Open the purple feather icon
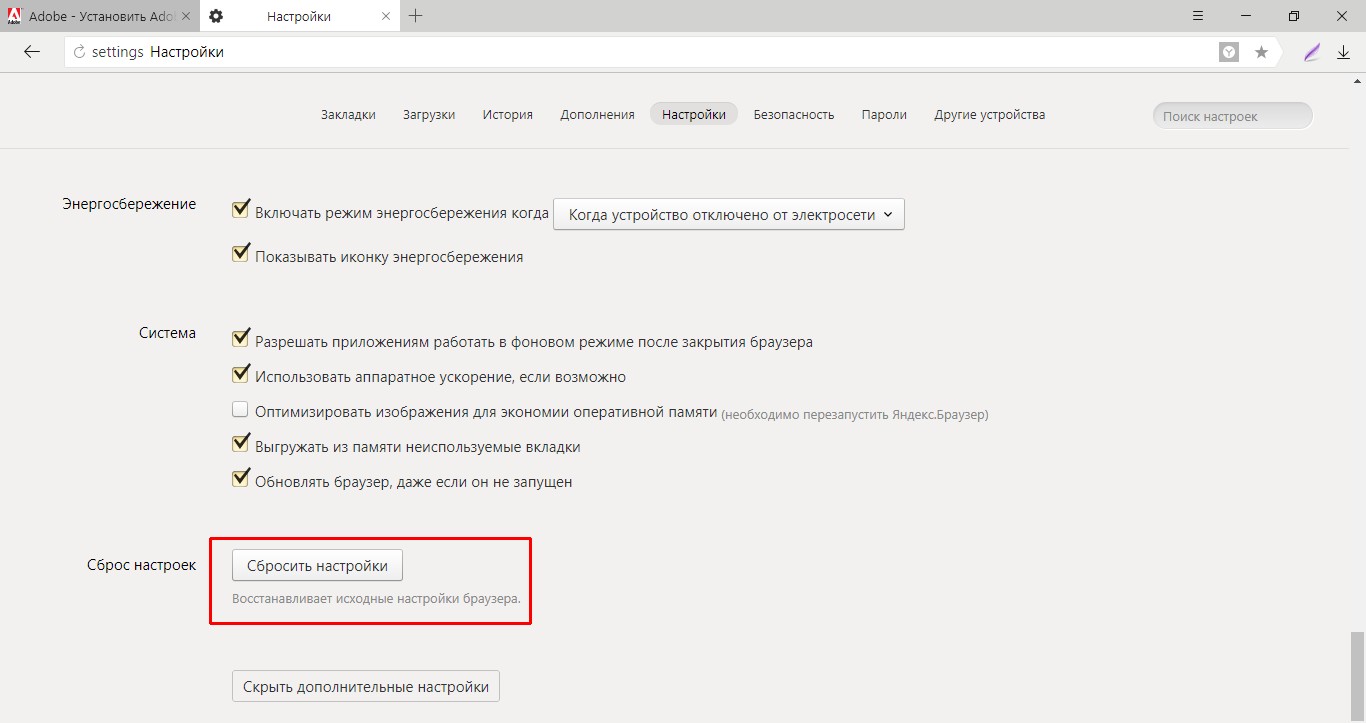Image resolution: width=1366 pixels, height=723 pixels. pyautogui.click(x=1312, y=52)
